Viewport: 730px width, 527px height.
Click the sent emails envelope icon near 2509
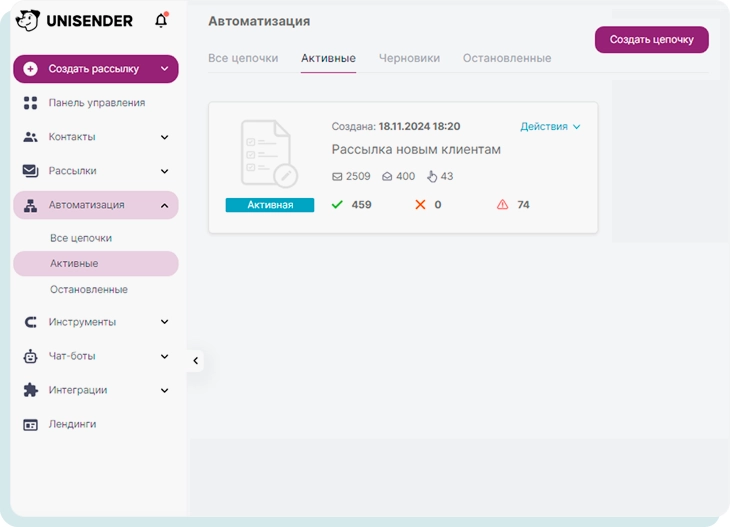tap(337, 176)
